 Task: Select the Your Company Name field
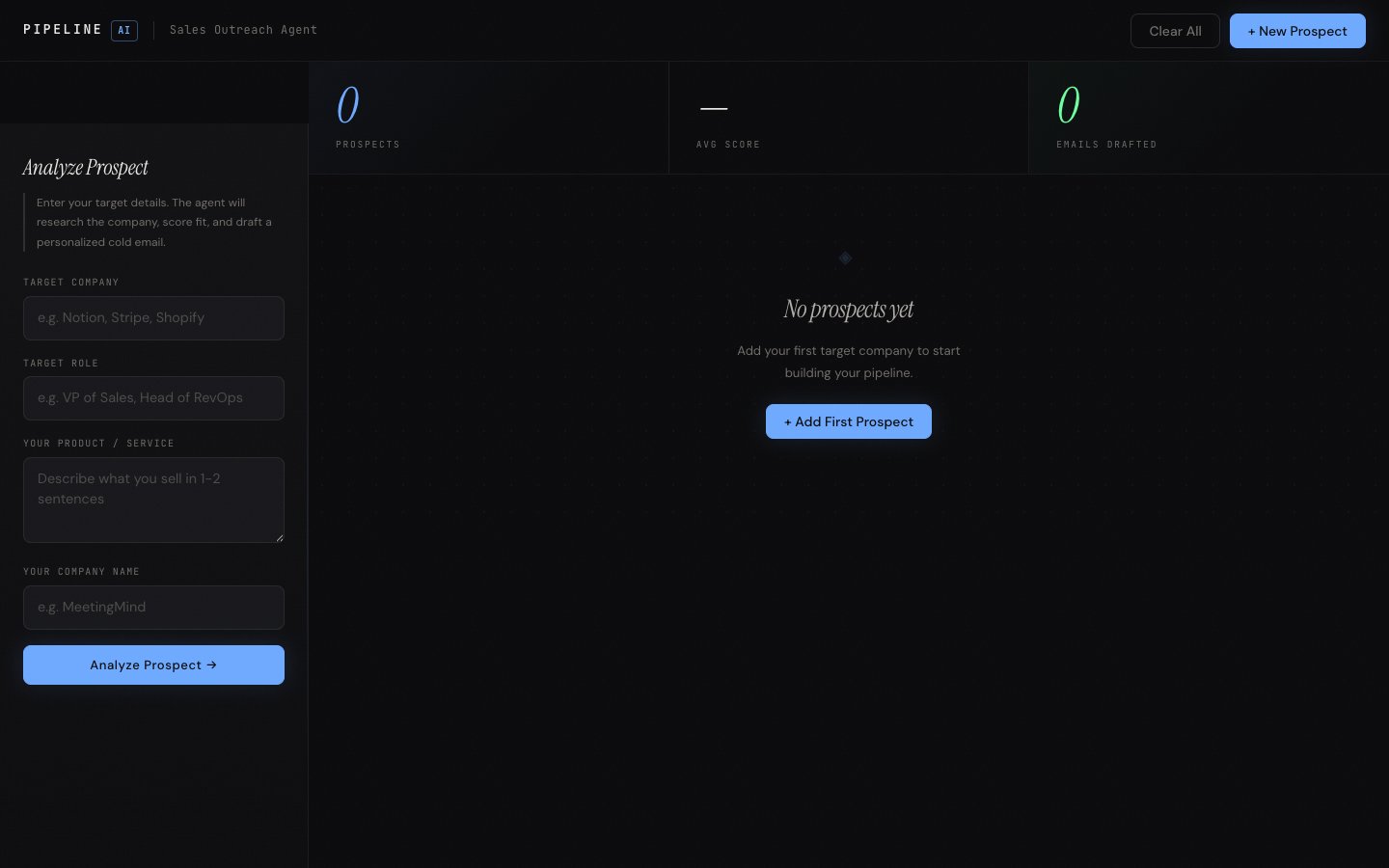point(153,608)
